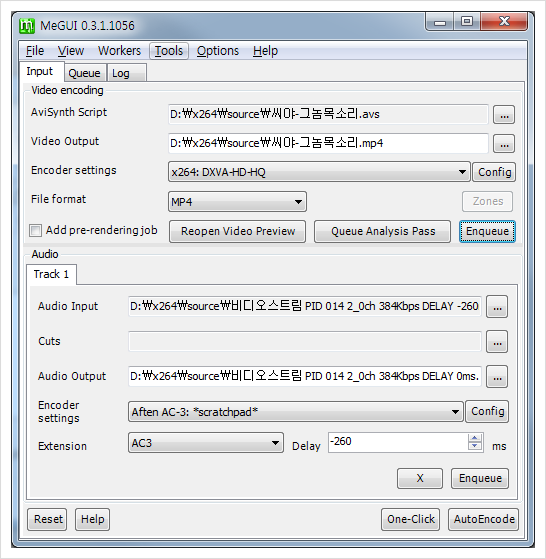This screenshot has width=546, height=559.
Task: Browse for Audio Output file
Action: (x=497, y=377)
